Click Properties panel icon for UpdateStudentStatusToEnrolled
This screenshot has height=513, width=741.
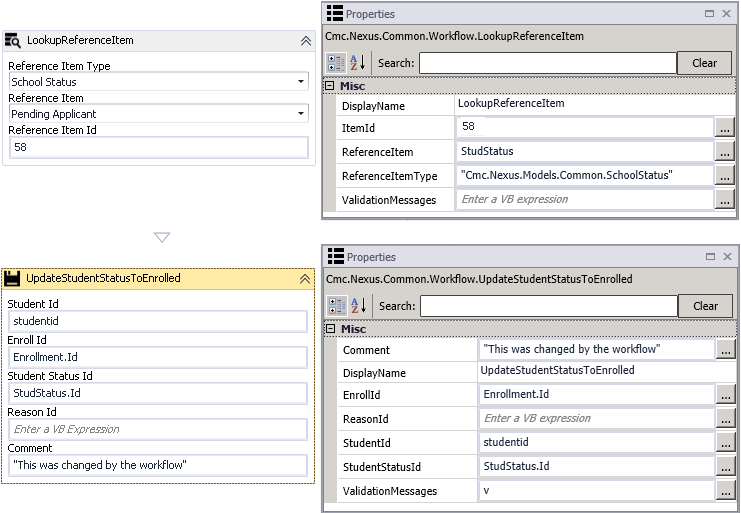[336, 256]
